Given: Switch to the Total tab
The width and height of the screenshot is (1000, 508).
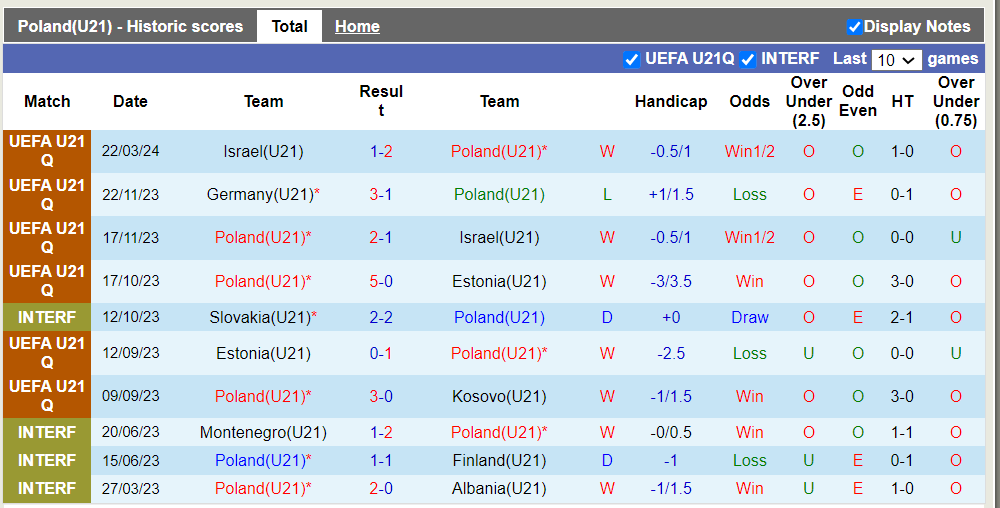Looking at the screenshot, I should (289, 26).
